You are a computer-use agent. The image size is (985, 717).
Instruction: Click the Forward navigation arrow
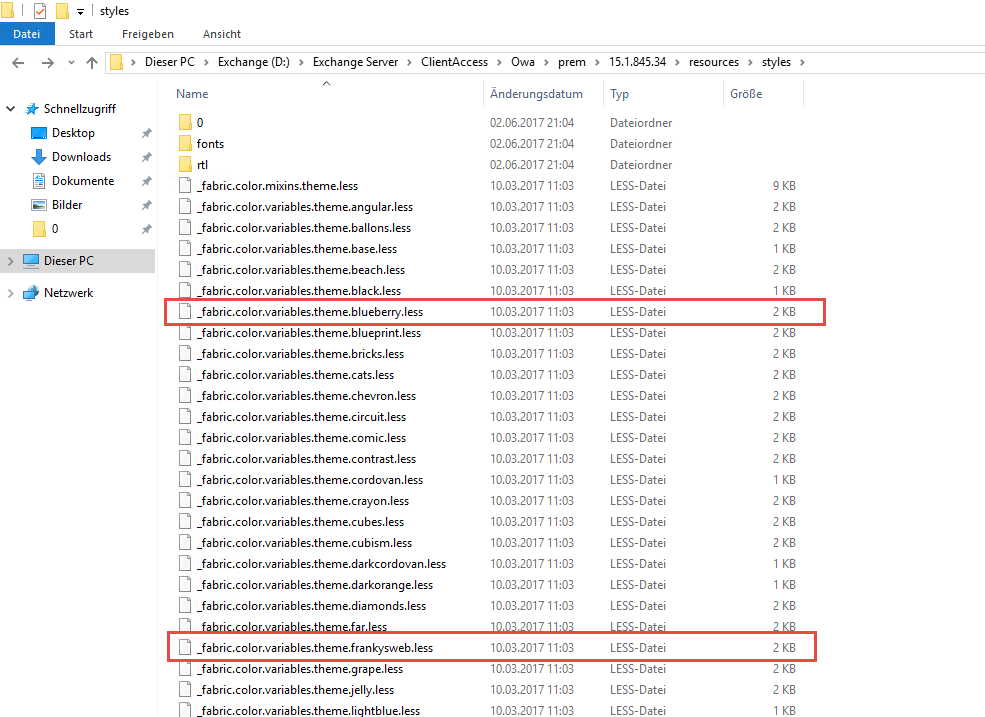[x=46, y=62]
